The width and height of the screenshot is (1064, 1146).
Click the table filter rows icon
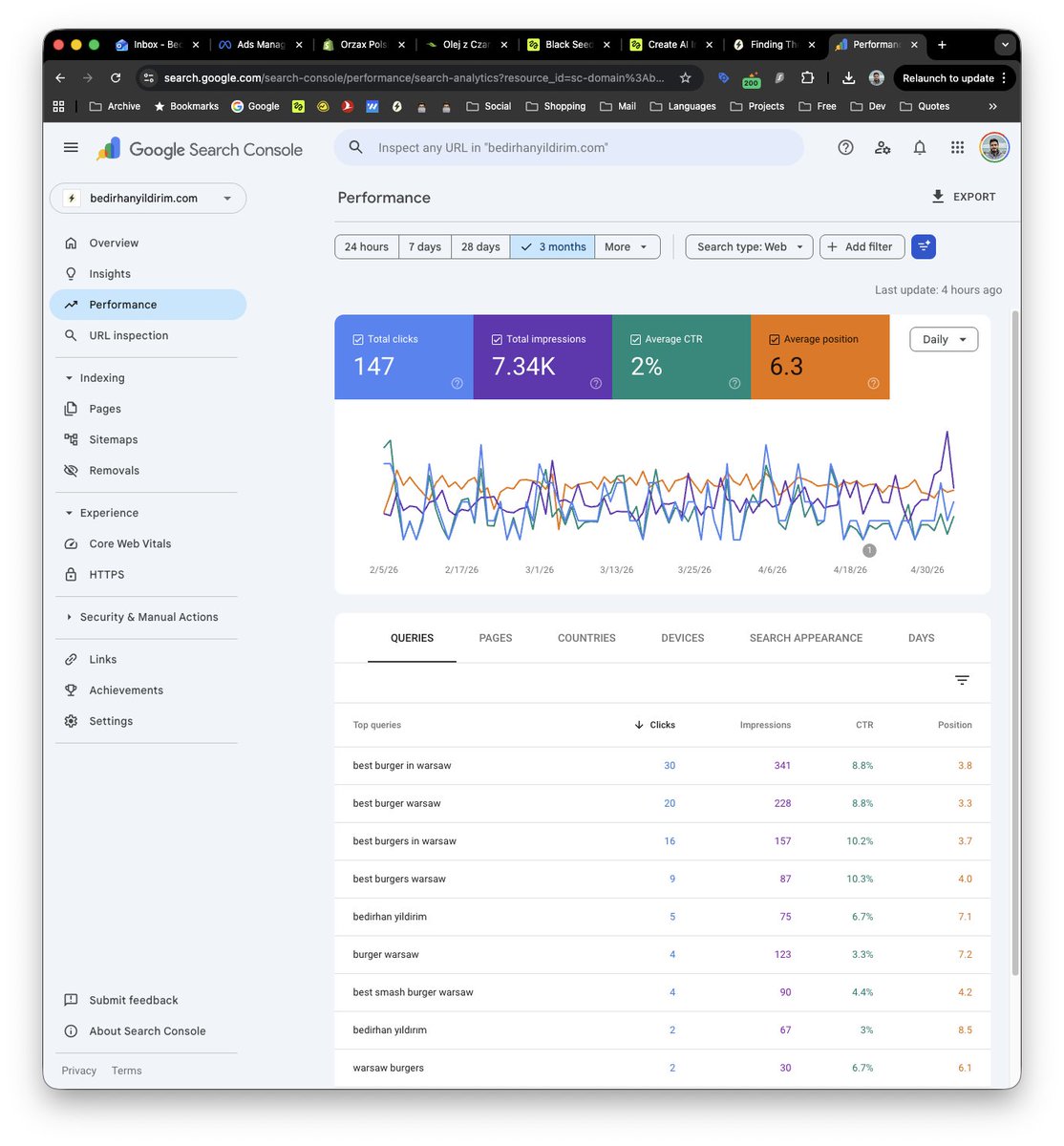962,680
